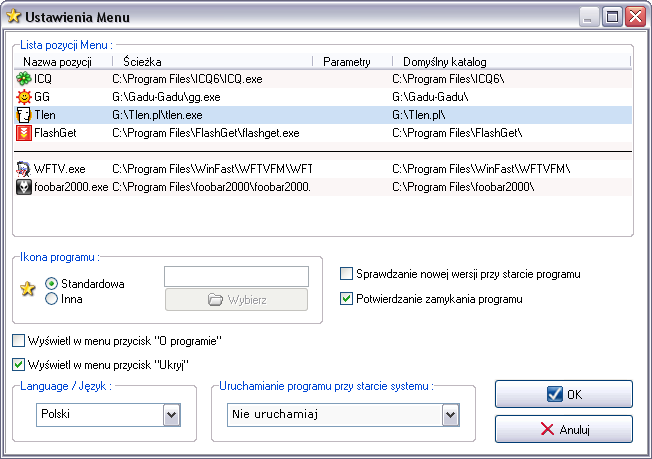The height and width of the screenshot is (459, 652).
Task: Click the GG sun icon in list
Action: click(x=24, y=97)
